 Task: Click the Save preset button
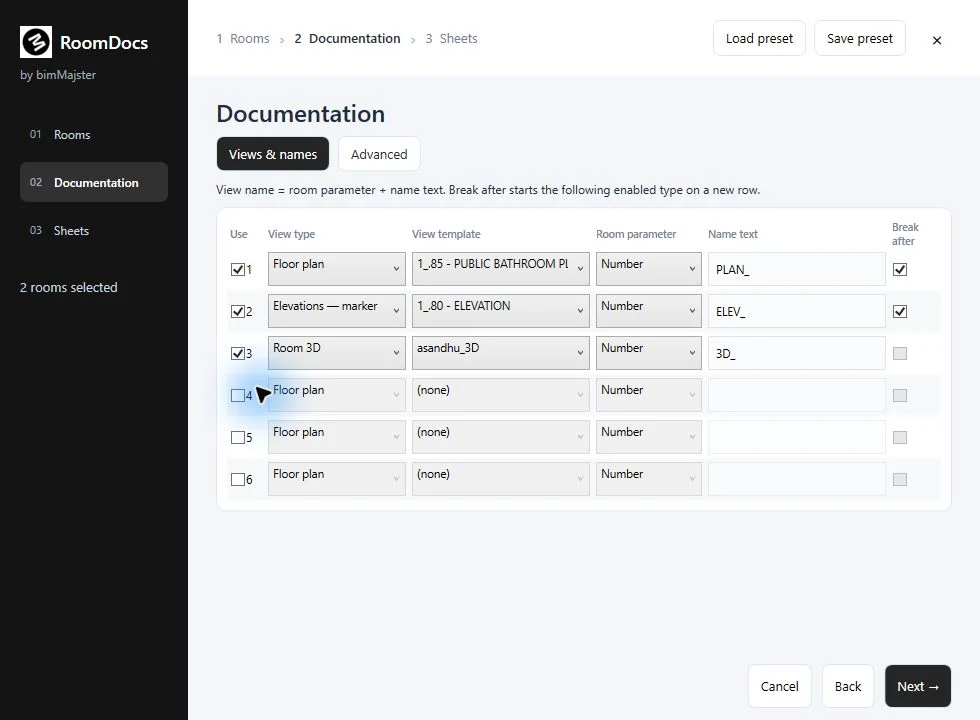859,39
